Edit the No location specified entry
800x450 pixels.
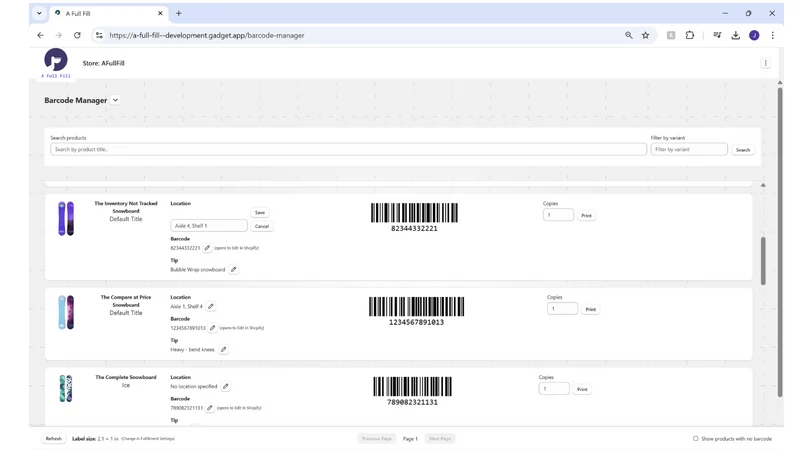226,387
